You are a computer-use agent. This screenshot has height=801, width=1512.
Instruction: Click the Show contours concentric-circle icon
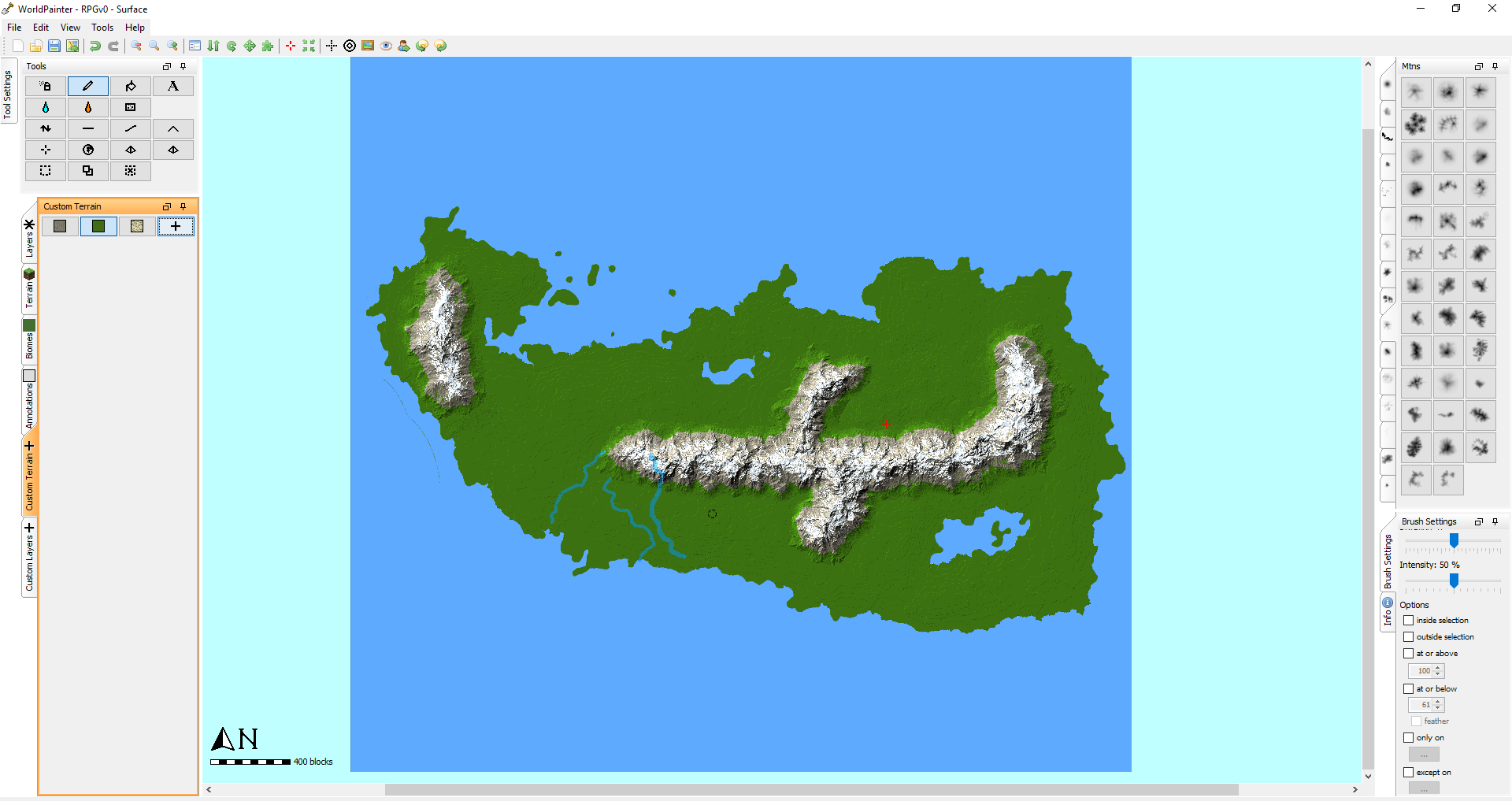click(x=350, y=46)
